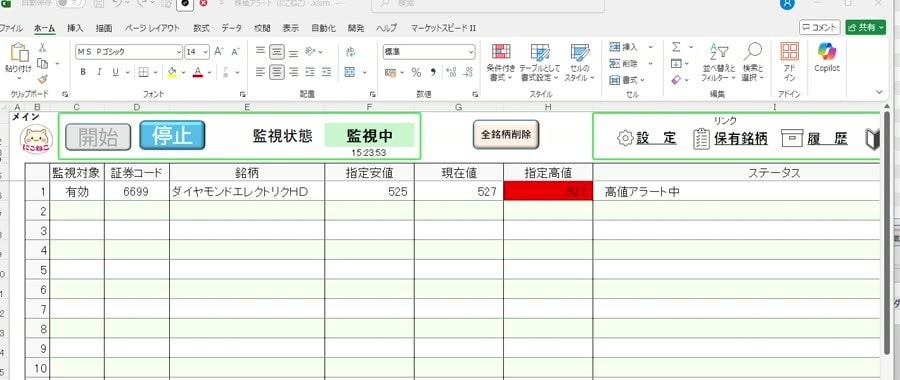
Task: Align cell text to the right
Action: coord(293,72)
